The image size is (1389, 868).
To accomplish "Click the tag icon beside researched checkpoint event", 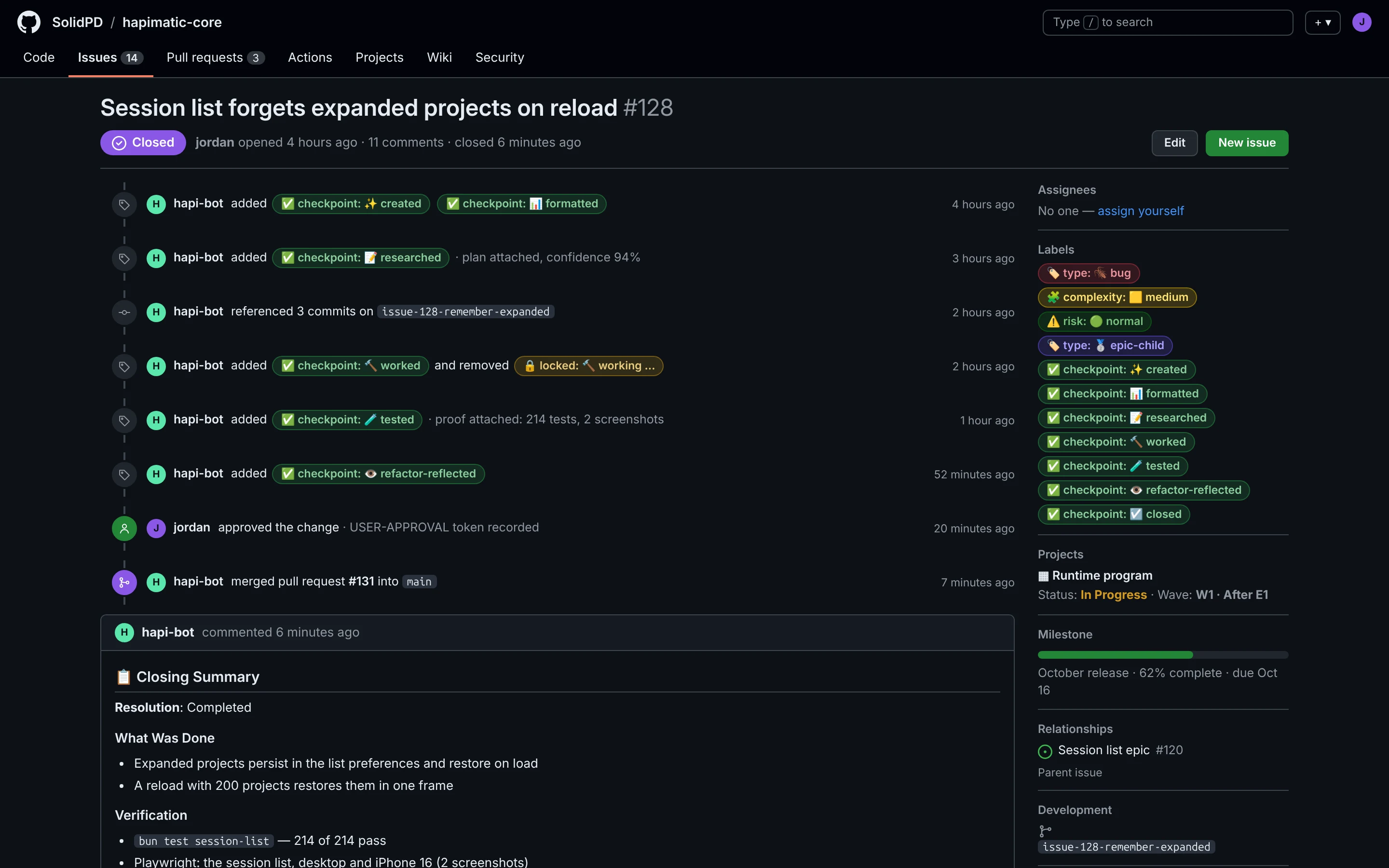I will coord(124,258).
